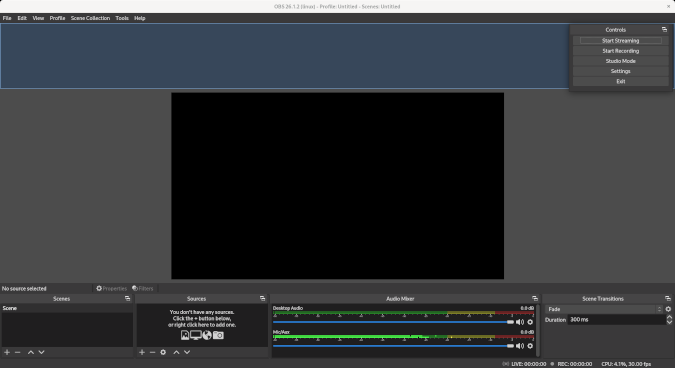
Task: Click the browser globe icon in Sources
Action: 207,335
